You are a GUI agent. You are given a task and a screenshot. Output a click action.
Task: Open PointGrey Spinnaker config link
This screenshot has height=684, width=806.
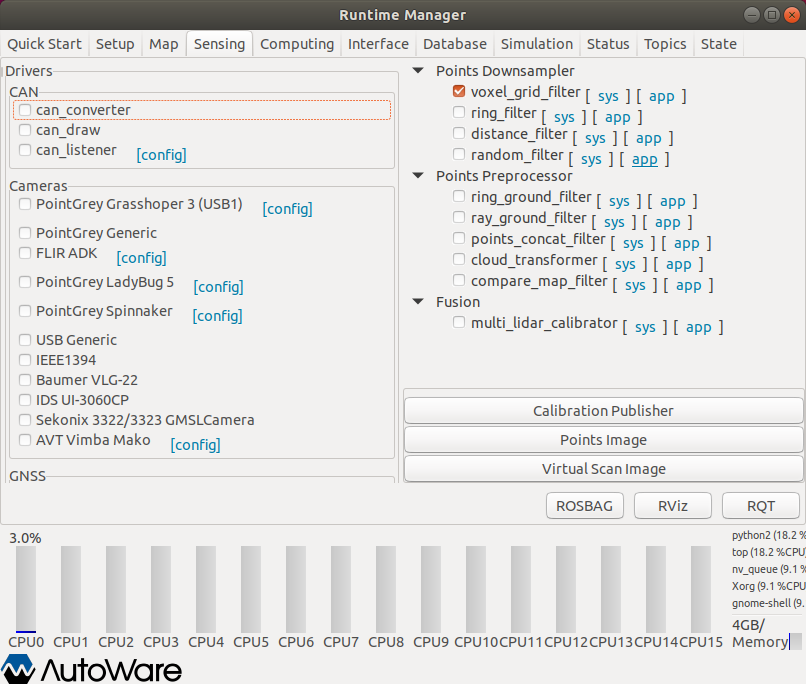coord(217,316)
